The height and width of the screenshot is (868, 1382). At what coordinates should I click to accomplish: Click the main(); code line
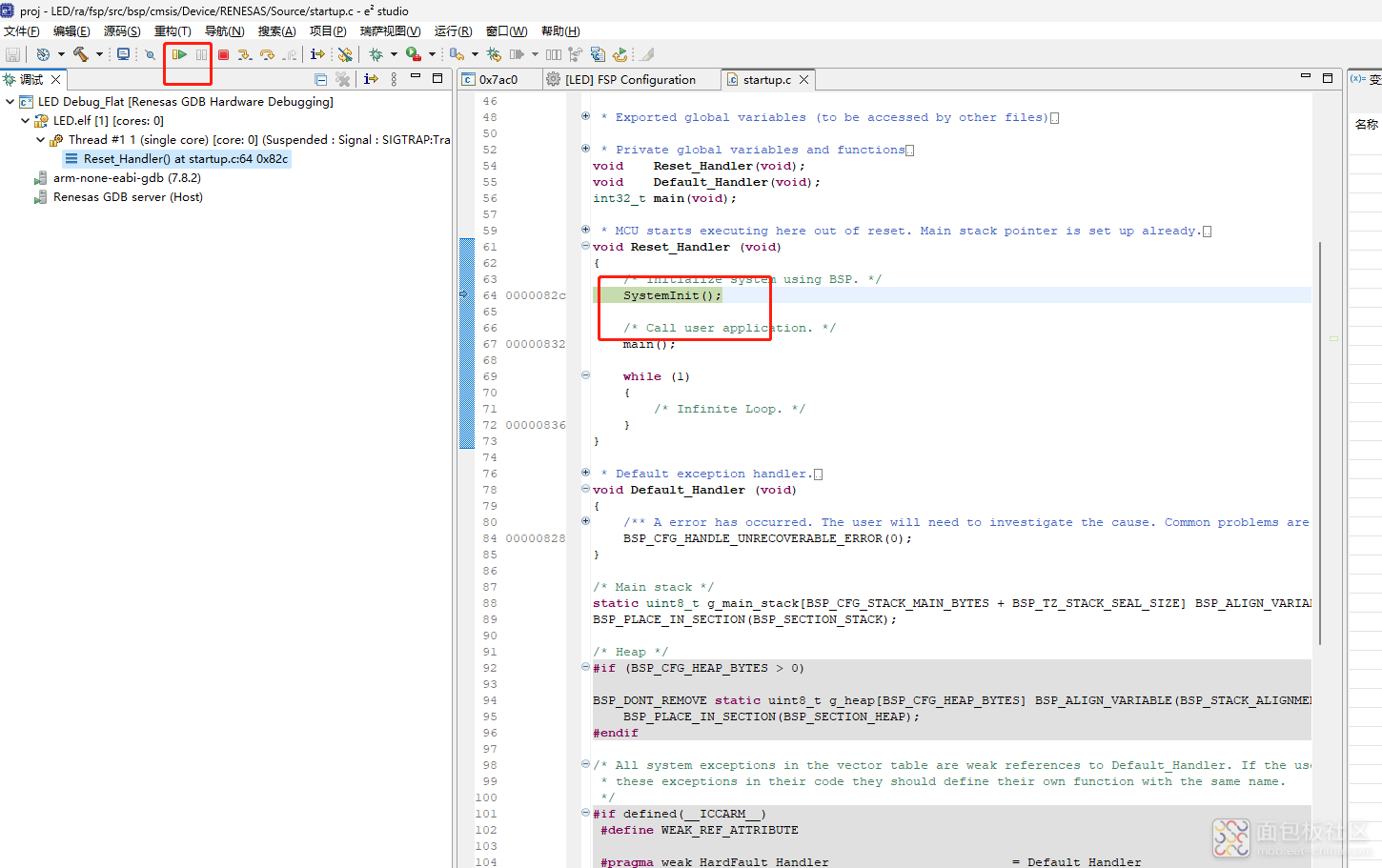[x=649, y=344]
